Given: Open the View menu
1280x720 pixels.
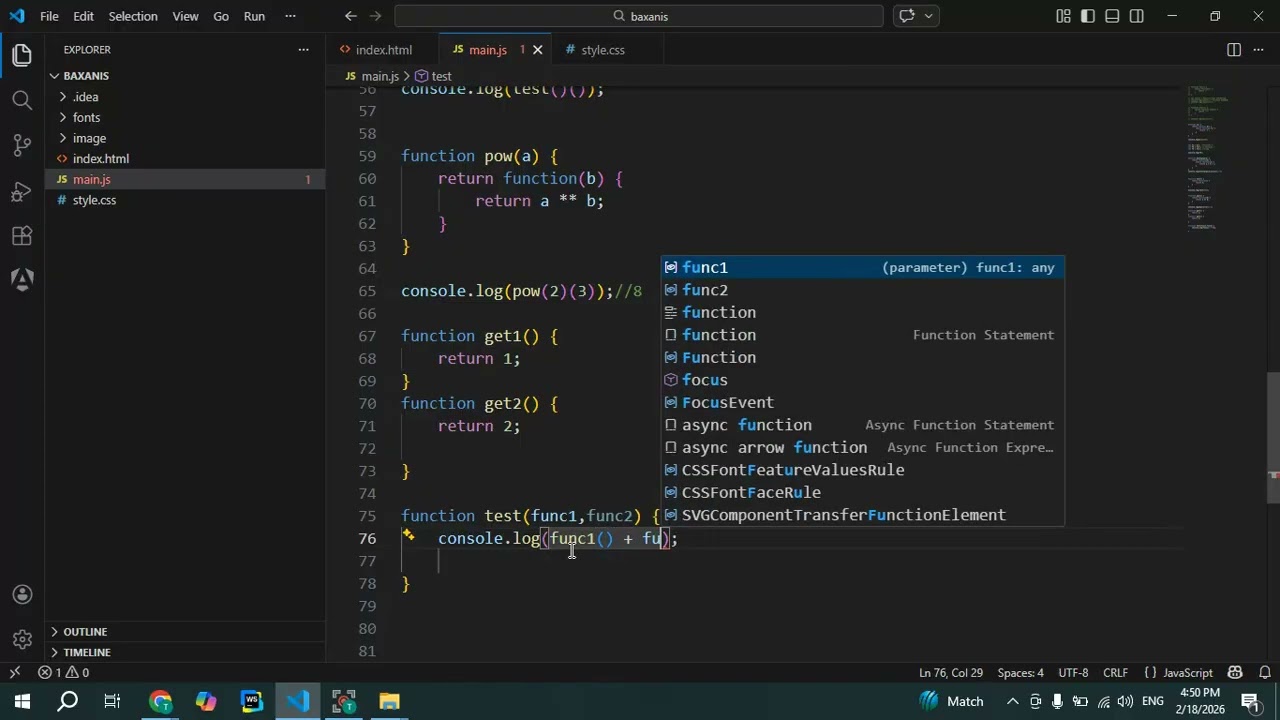Looking at the screenshot, I should tap(185, 16).
